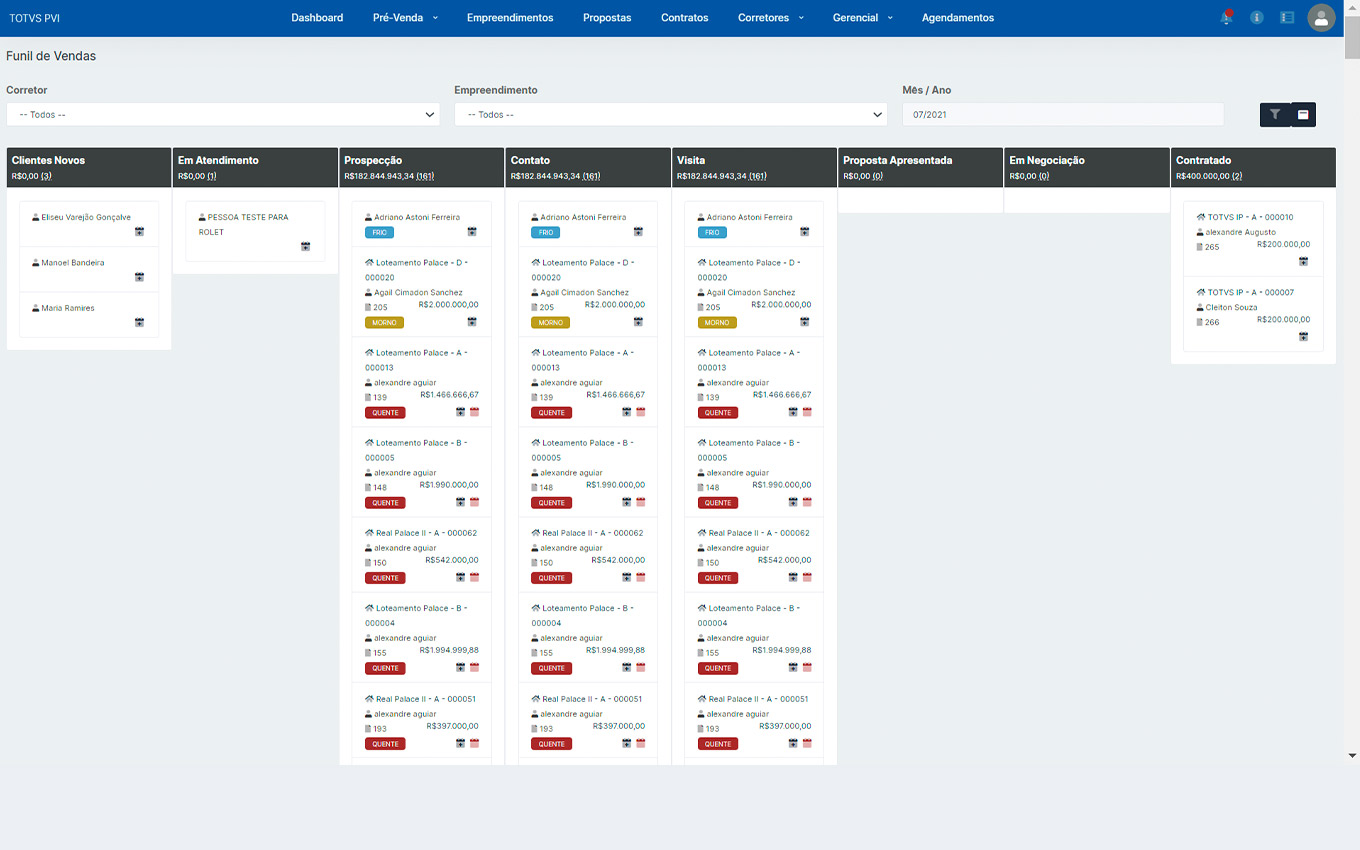
Task: Click the info icon in top bar
Action: pos(1257,18)
